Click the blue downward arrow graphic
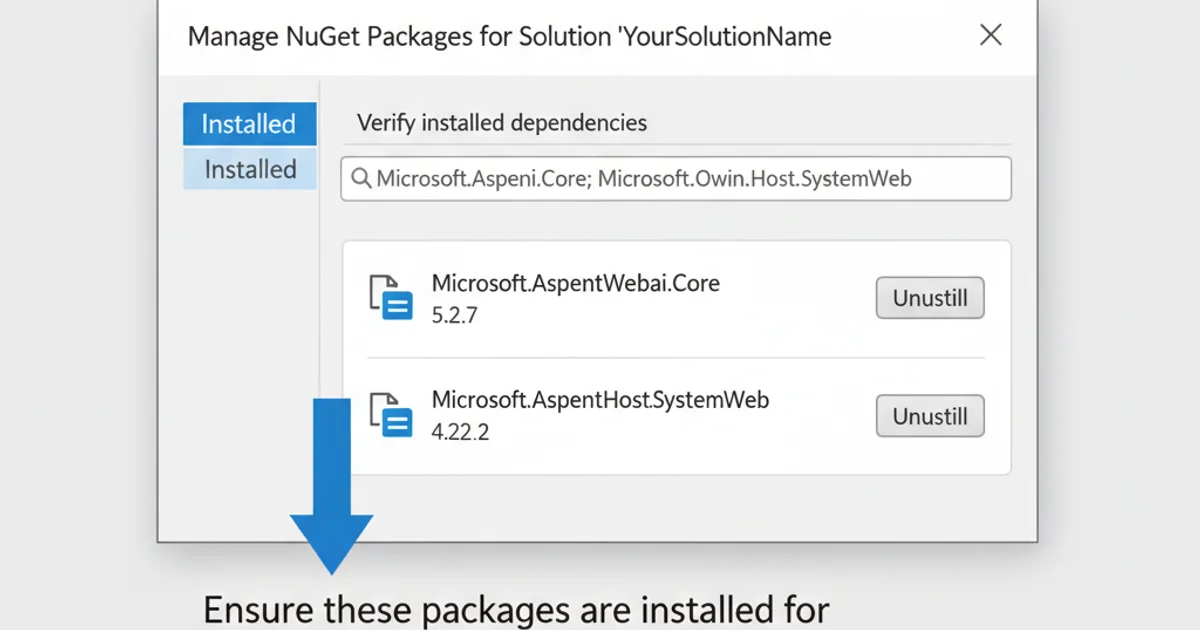This screenshot has height=630, width=1200. (x=330, y=480)
